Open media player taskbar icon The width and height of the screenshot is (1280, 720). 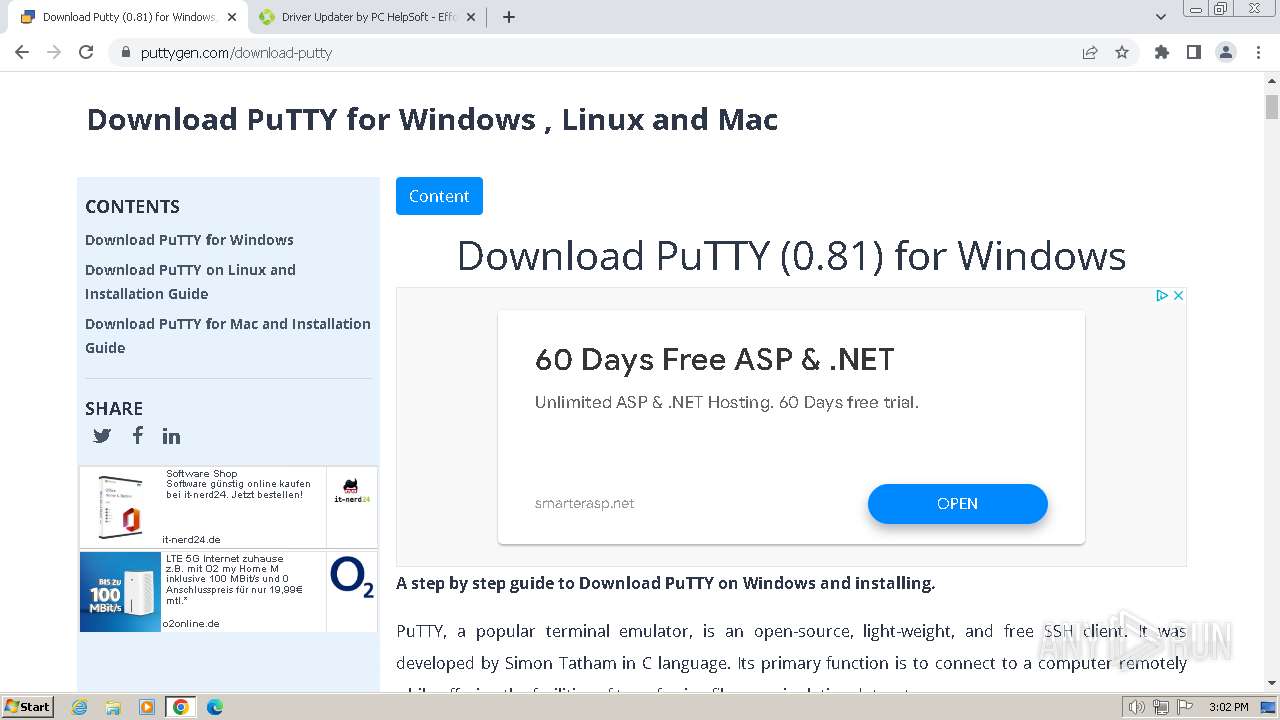147,707
